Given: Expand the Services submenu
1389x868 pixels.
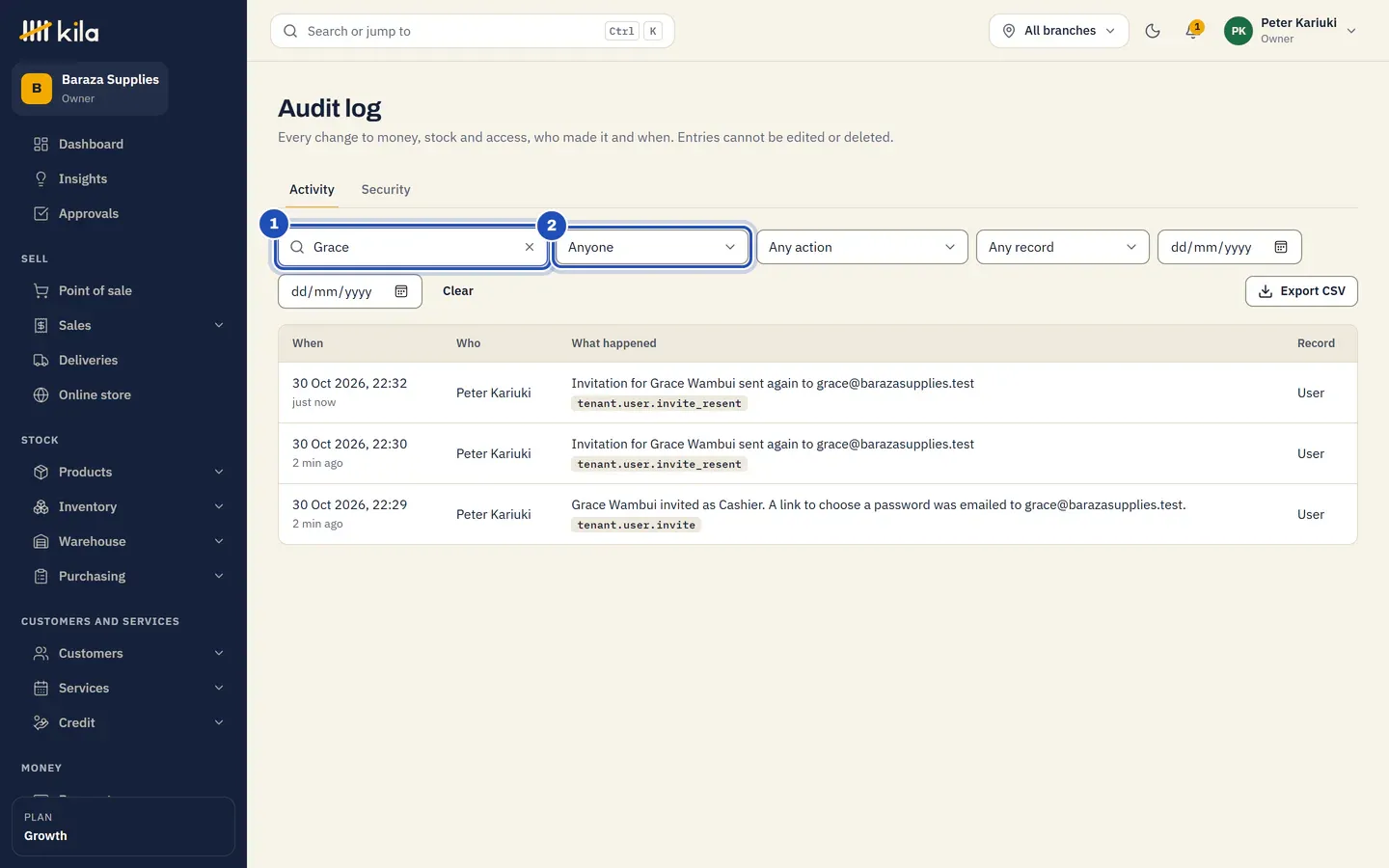Looking at the screenshot, I should tap(219, 688).
